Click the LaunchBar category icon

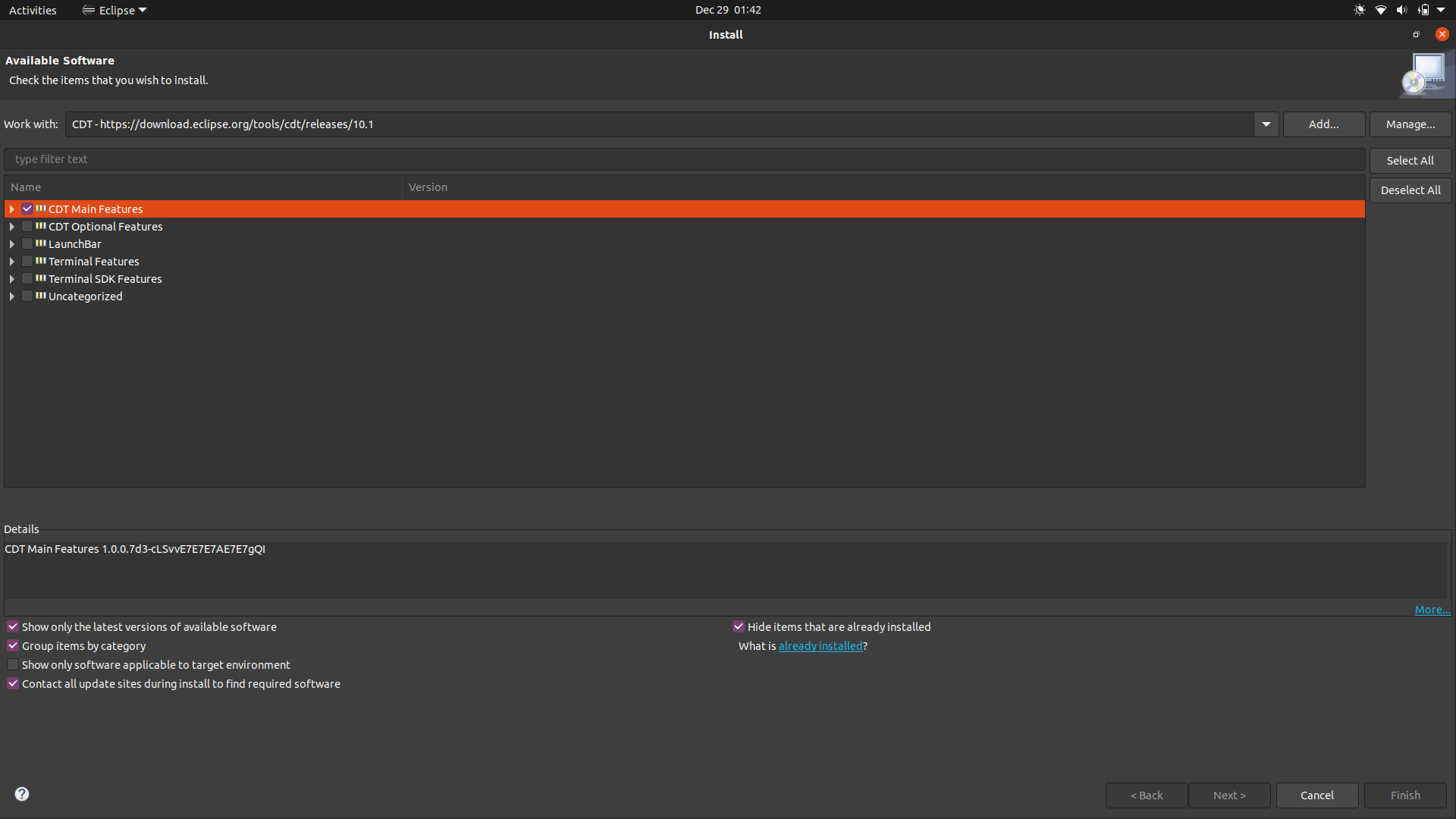click(x=41, y=243)
